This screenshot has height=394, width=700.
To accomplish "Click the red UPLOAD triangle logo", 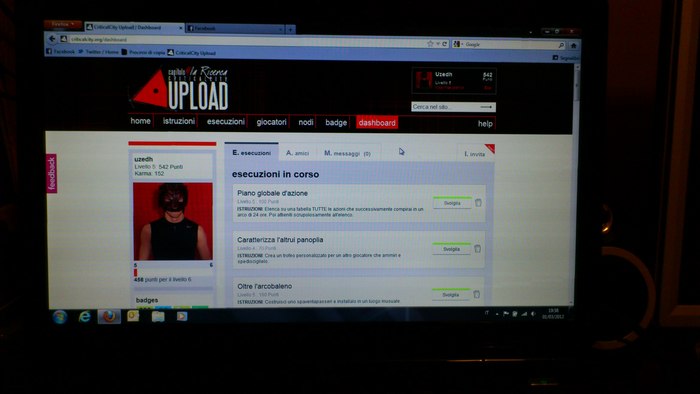I will 152,89.
